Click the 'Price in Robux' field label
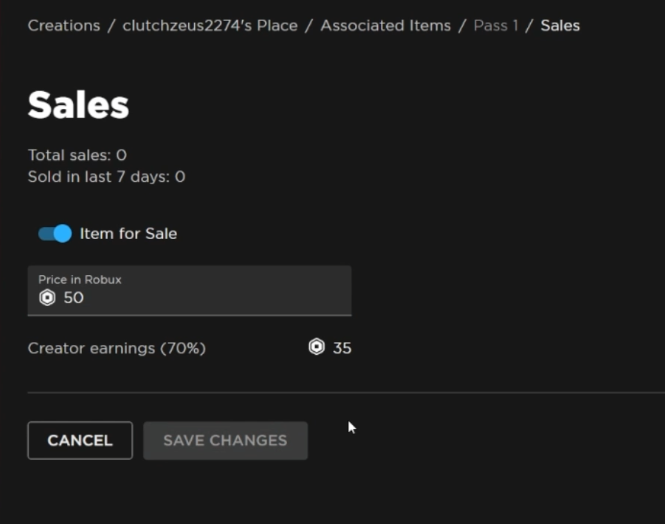Screen dimensions: 665x524 79,280
